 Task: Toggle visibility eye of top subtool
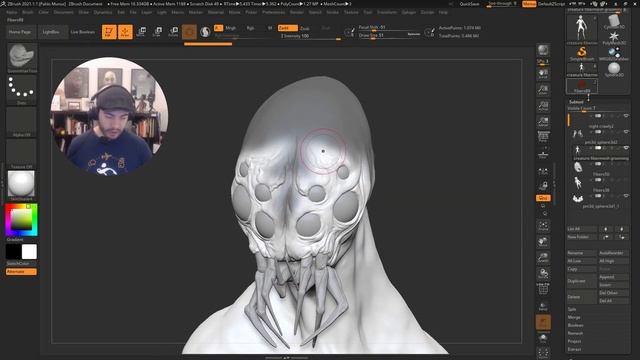tap(626, 116)
